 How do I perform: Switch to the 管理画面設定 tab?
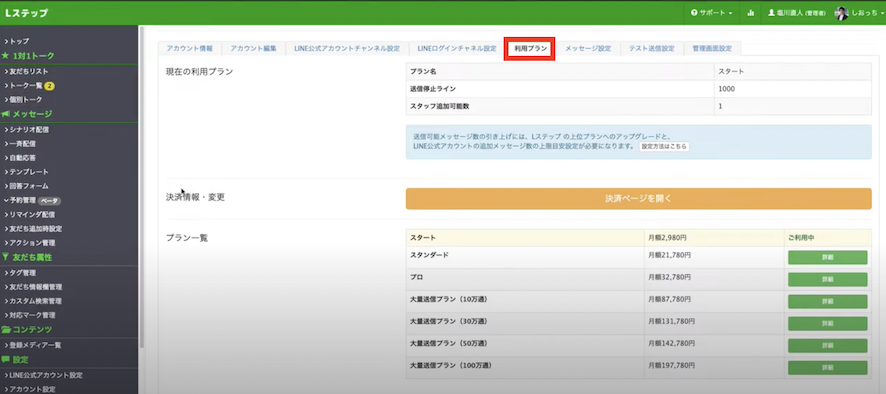(712, 49)
